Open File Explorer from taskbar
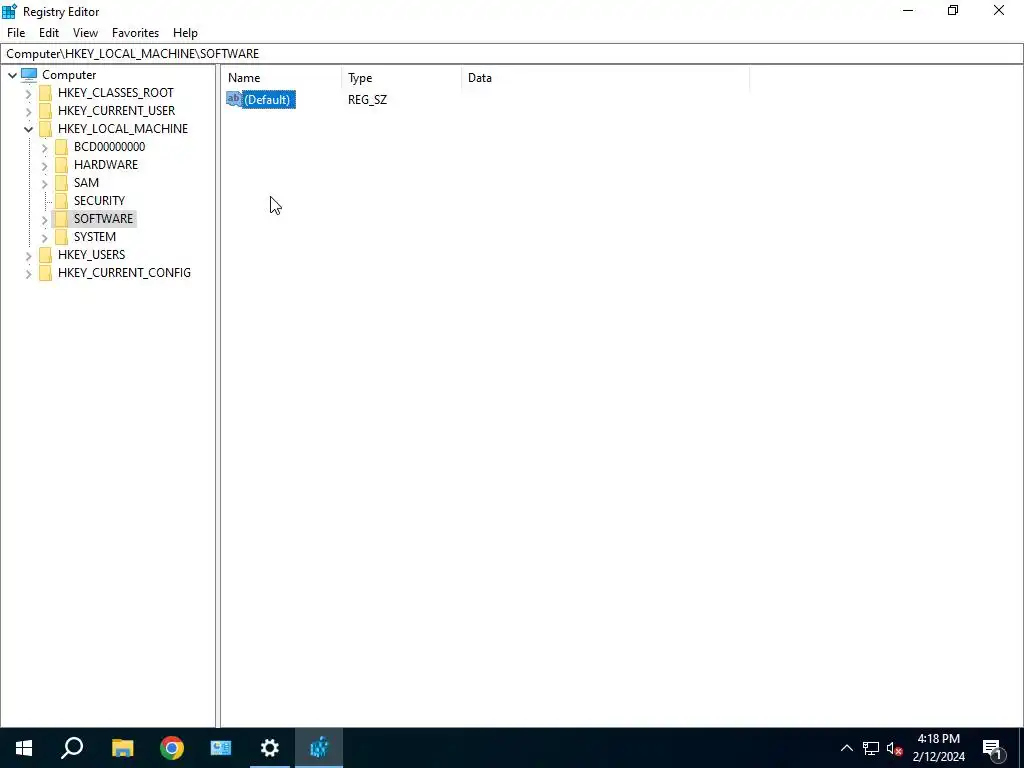 coord(122,748)
